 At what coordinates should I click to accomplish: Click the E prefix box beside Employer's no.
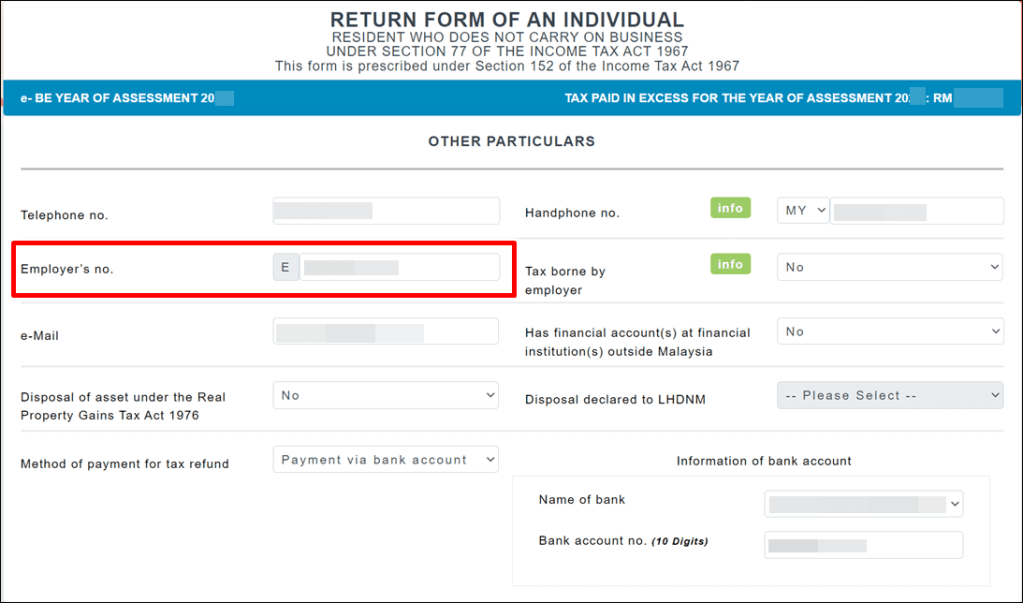coord(286,267)
